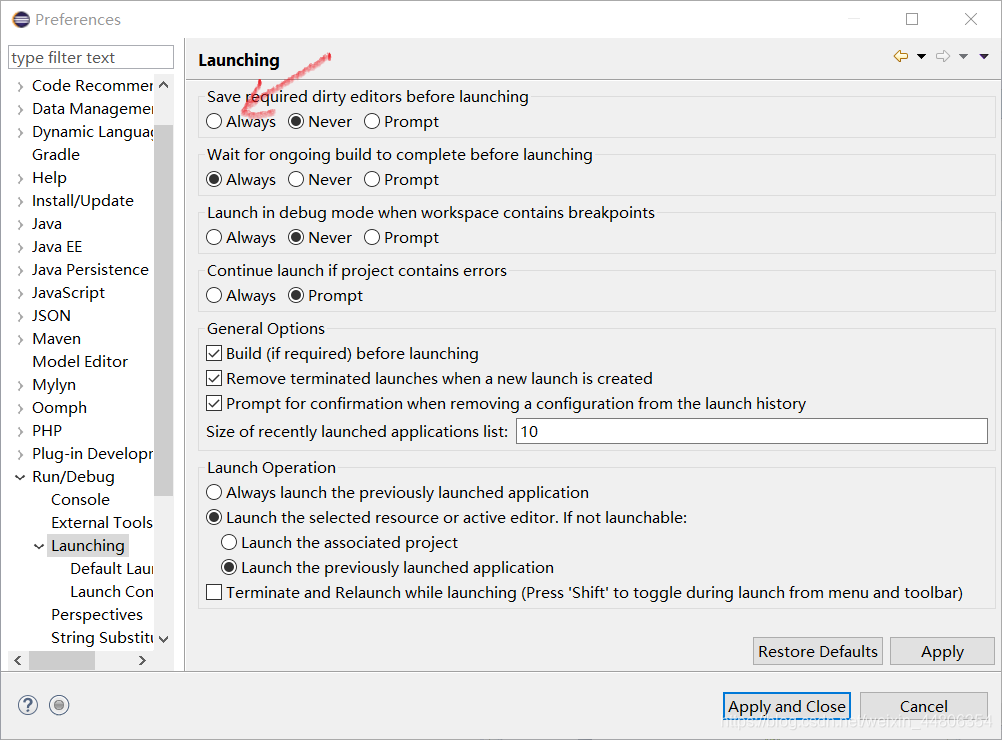Screen dimensions: 1002x740
Task: Expand the Data Management tree node
Action: click(20, 109)
